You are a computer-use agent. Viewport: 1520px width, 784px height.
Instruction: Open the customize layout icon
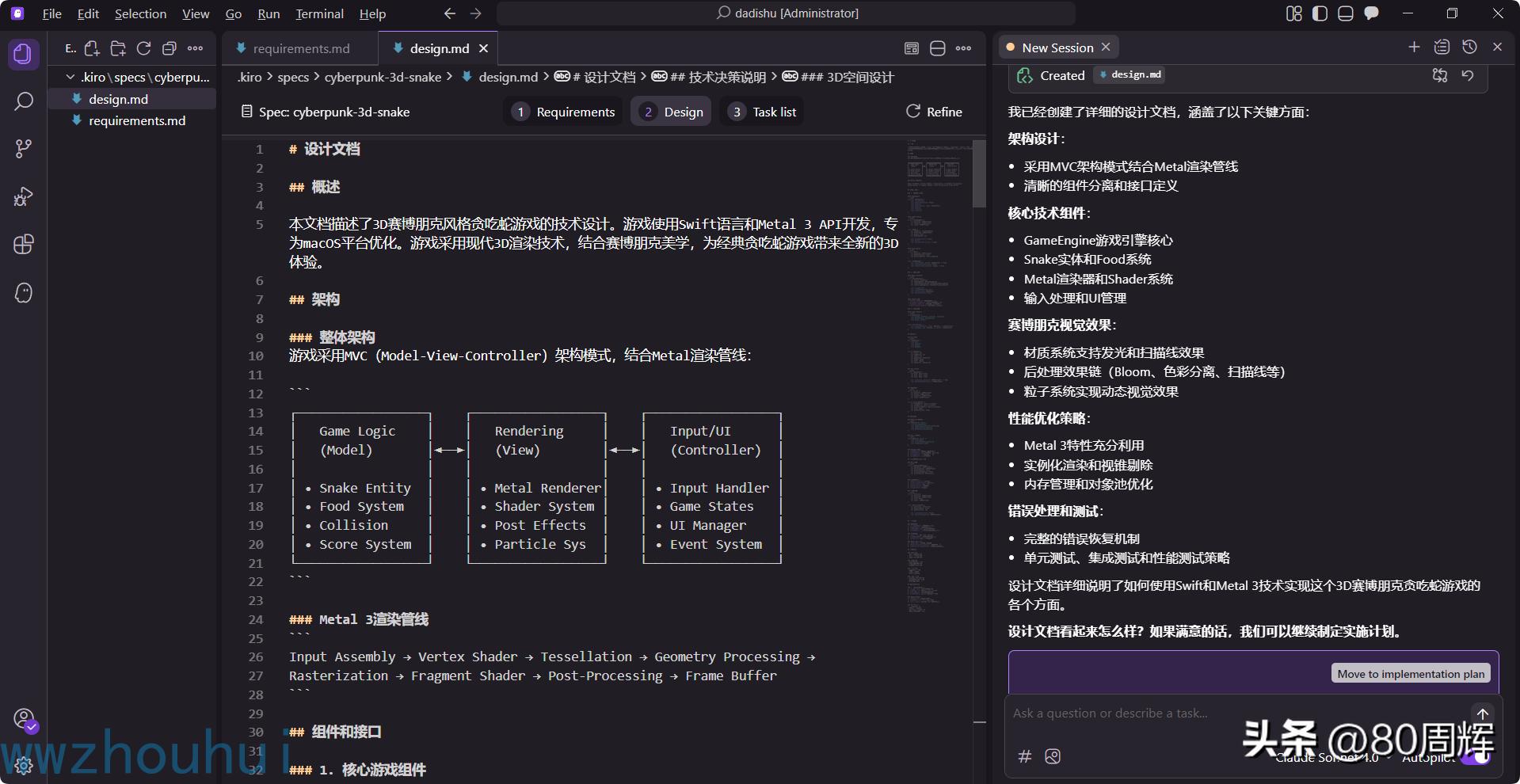1293,13
